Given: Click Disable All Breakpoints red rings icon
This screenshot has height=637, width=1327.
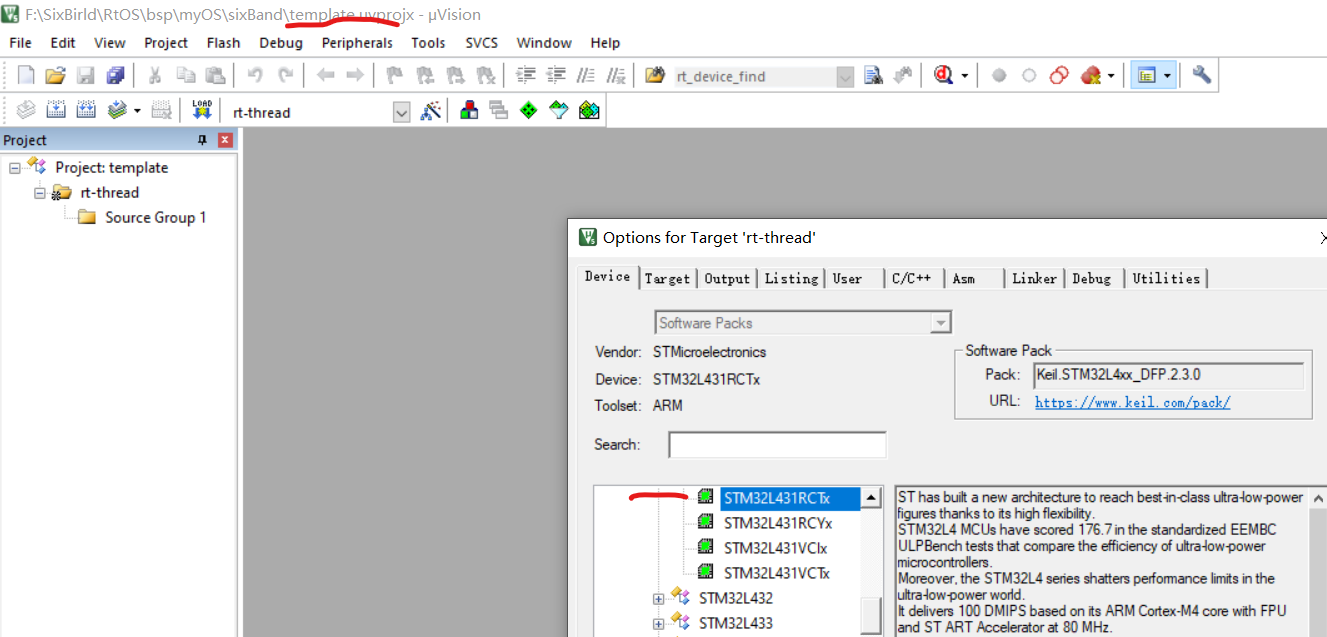Looking at the screenshot, I should point(1059,75).
